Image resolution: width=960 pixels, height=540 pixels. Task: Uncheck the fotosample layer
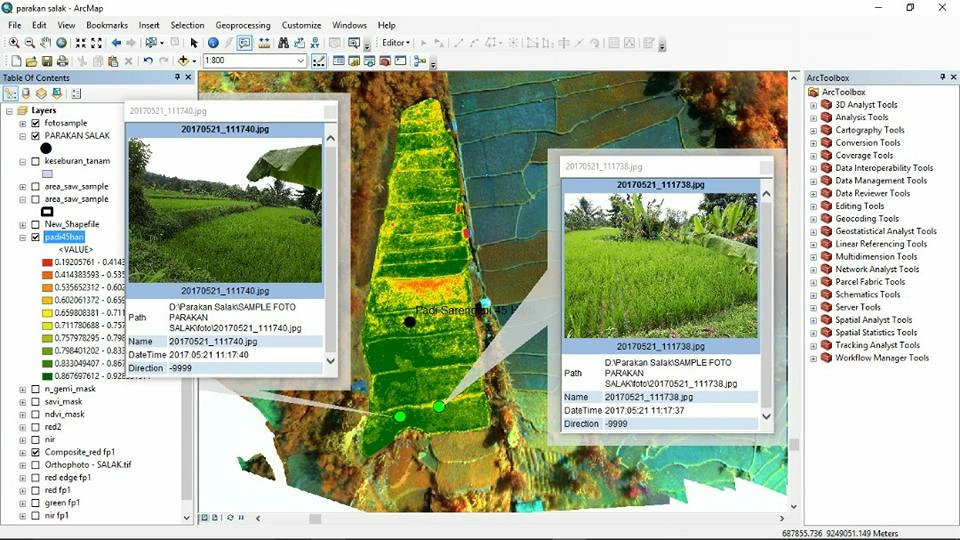[36, 123]
